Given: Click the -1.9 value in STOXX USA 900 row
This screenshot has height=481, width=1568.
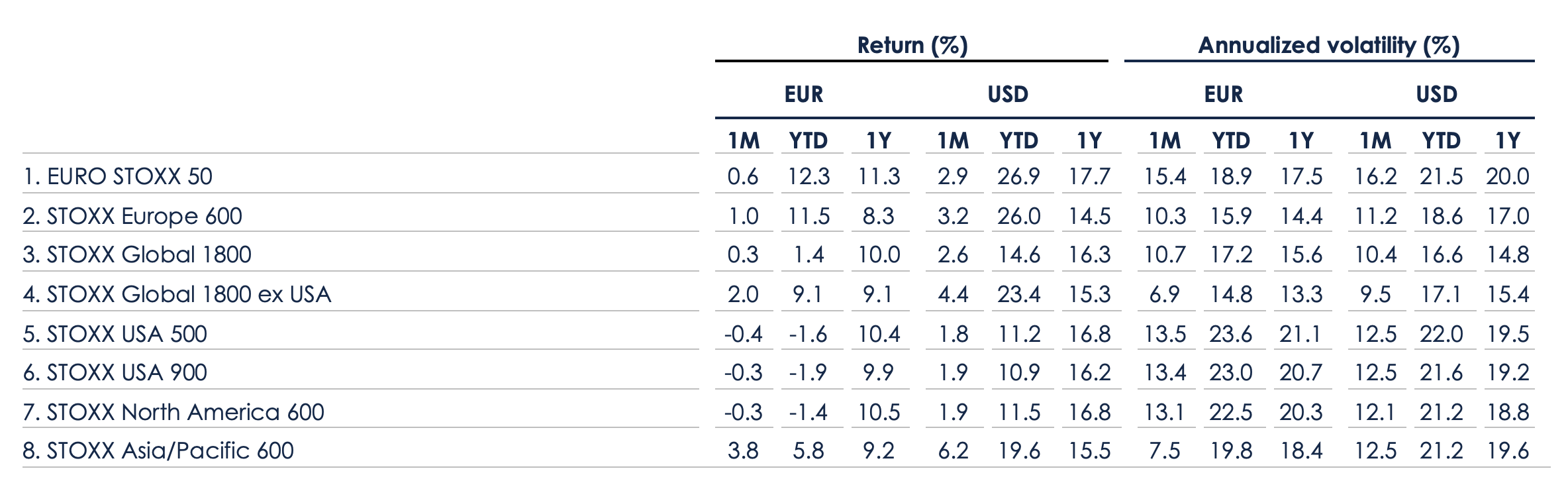Looking at the screenshot, I should [x=808, y=372].
